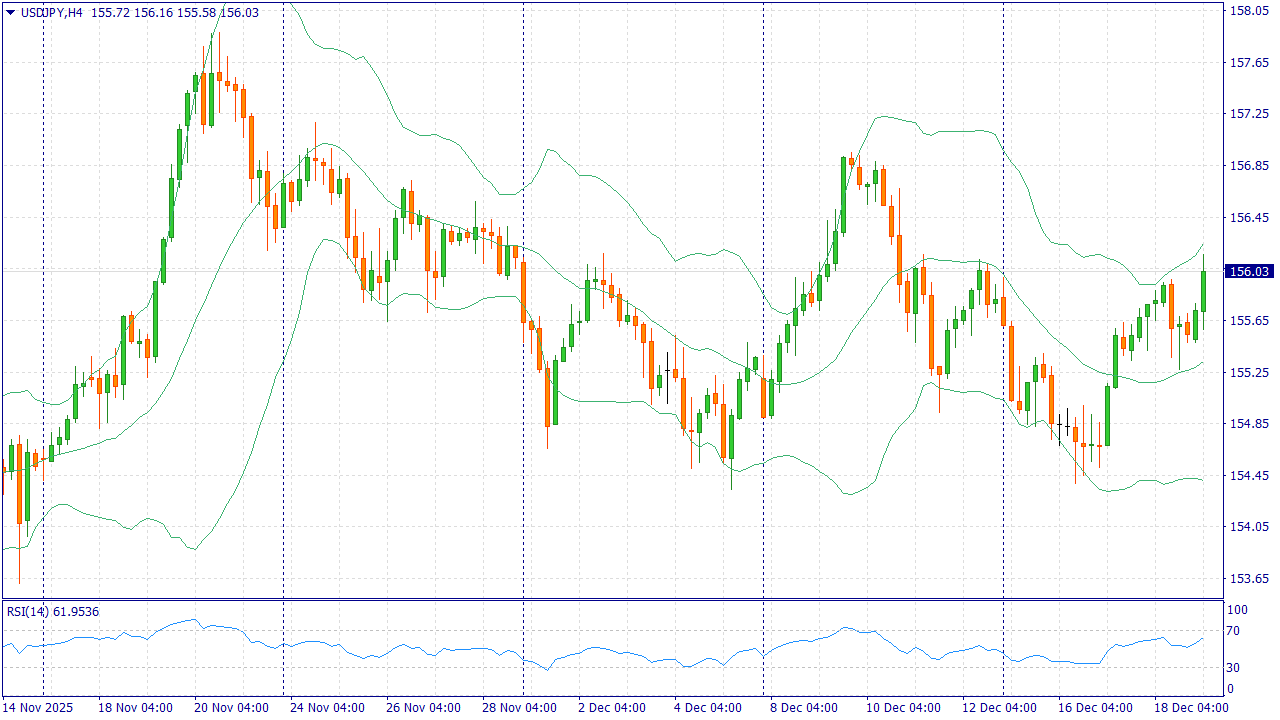Click the RSI 100 level label
Viewport: 1280px width, 720px height.
[x=1237, y=610]
